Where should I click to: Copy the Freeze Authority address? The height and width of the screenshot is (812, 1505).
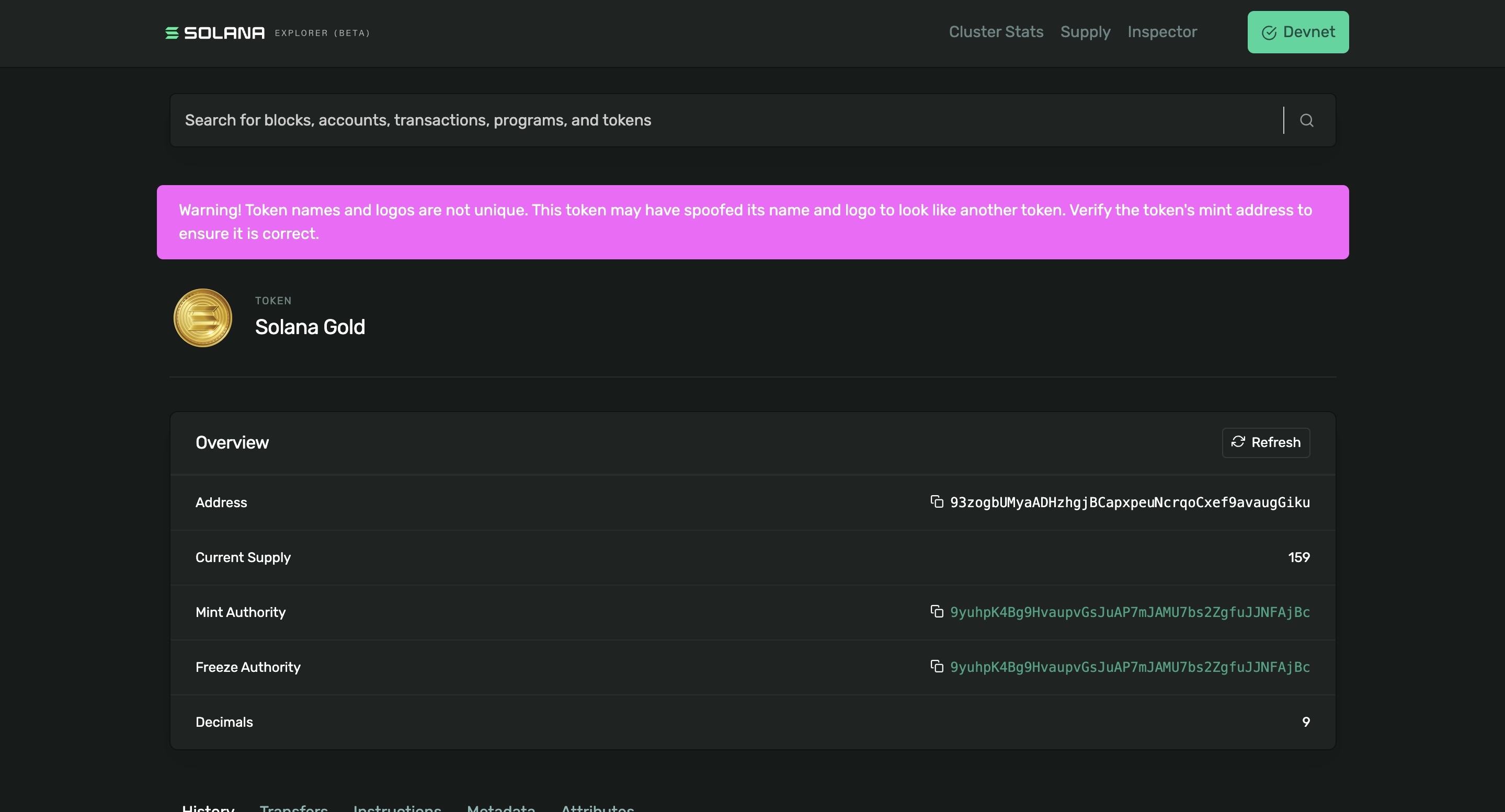click(x=937, y=667)
